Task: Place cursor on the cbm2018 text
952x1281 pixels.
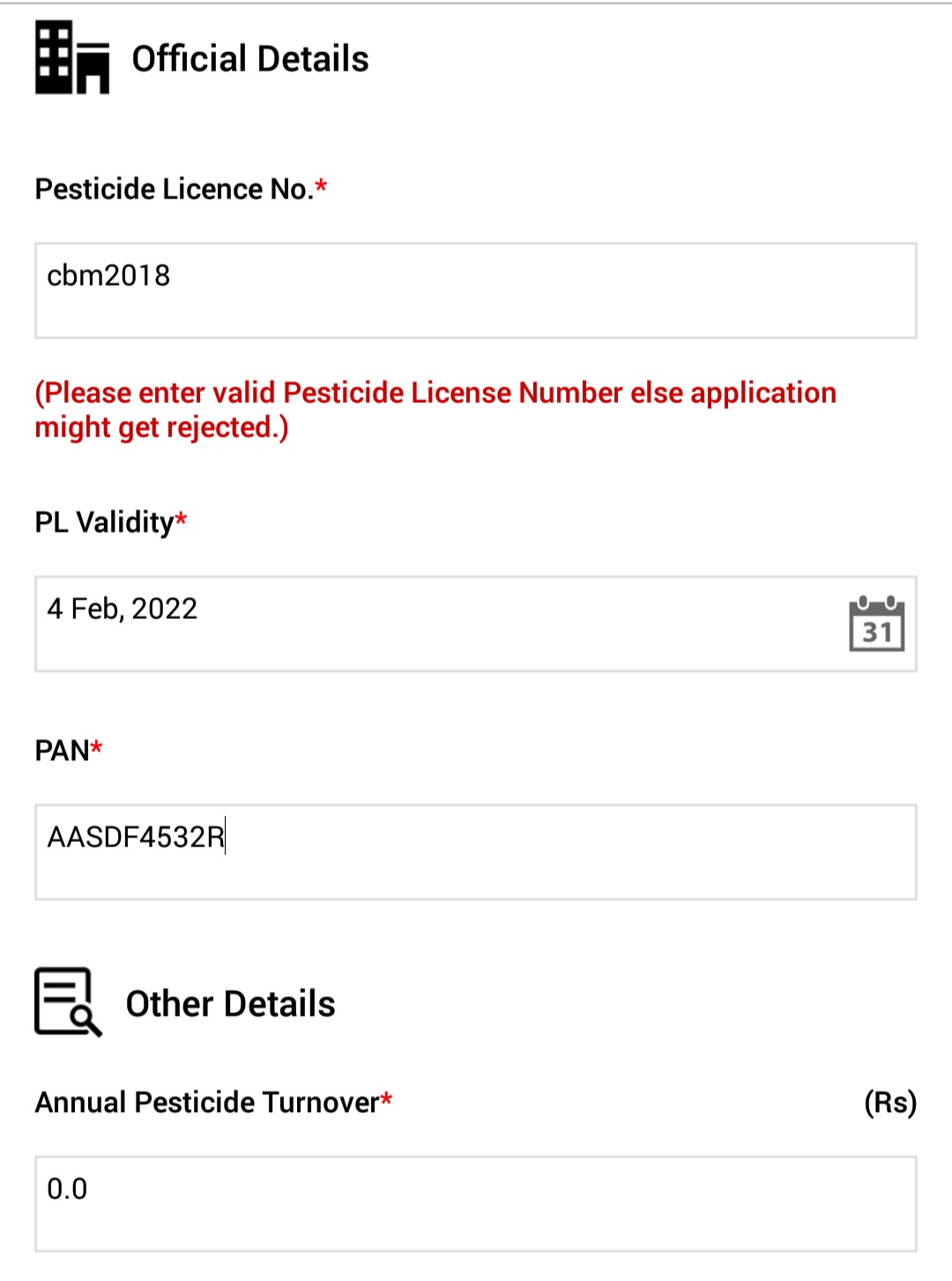Action: (108, 275)
